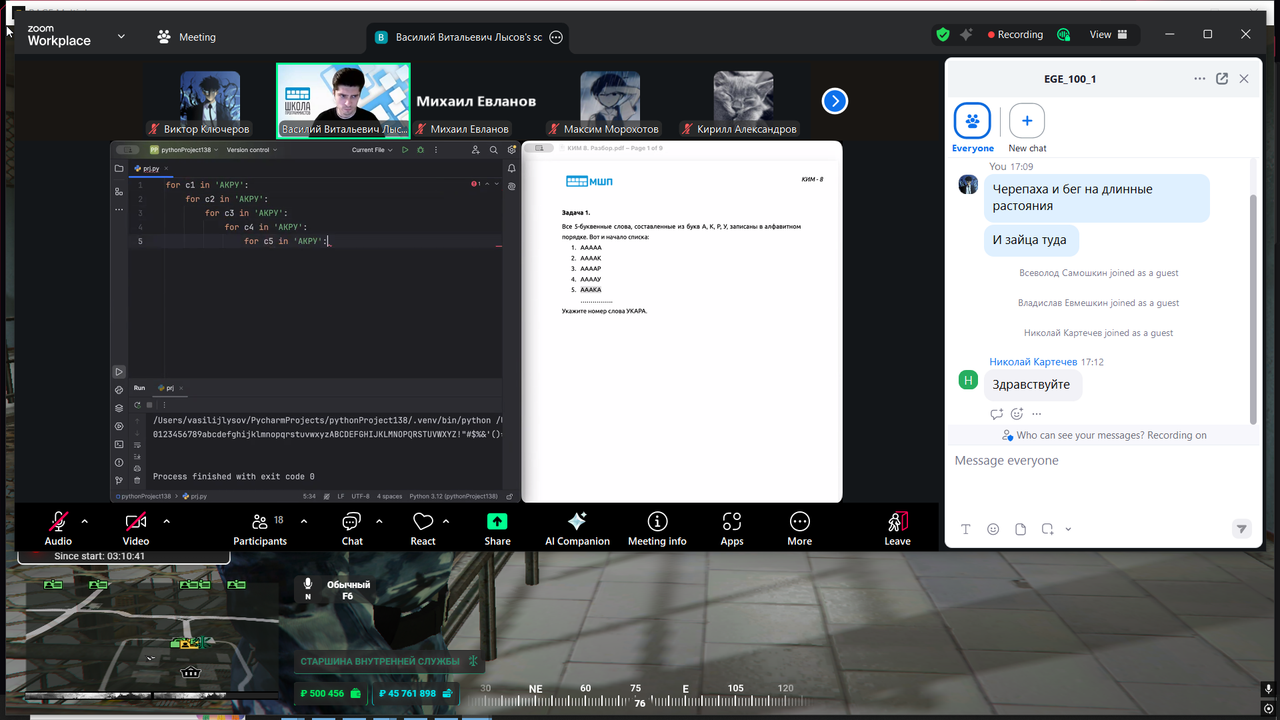Click the 'Здравствуйте' message bubble
Viewport: 1280px width, 720px height.
(x=1031, y=385)
